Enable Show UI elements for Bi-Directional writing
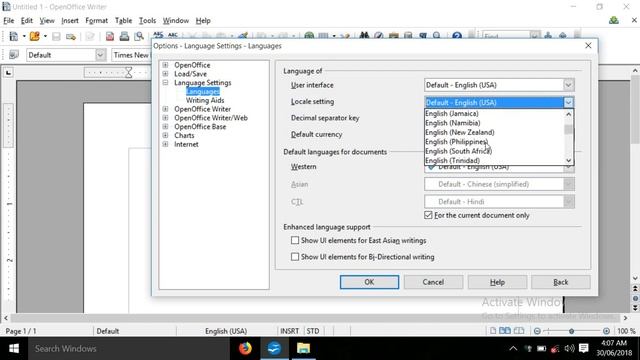 [295, 257]
